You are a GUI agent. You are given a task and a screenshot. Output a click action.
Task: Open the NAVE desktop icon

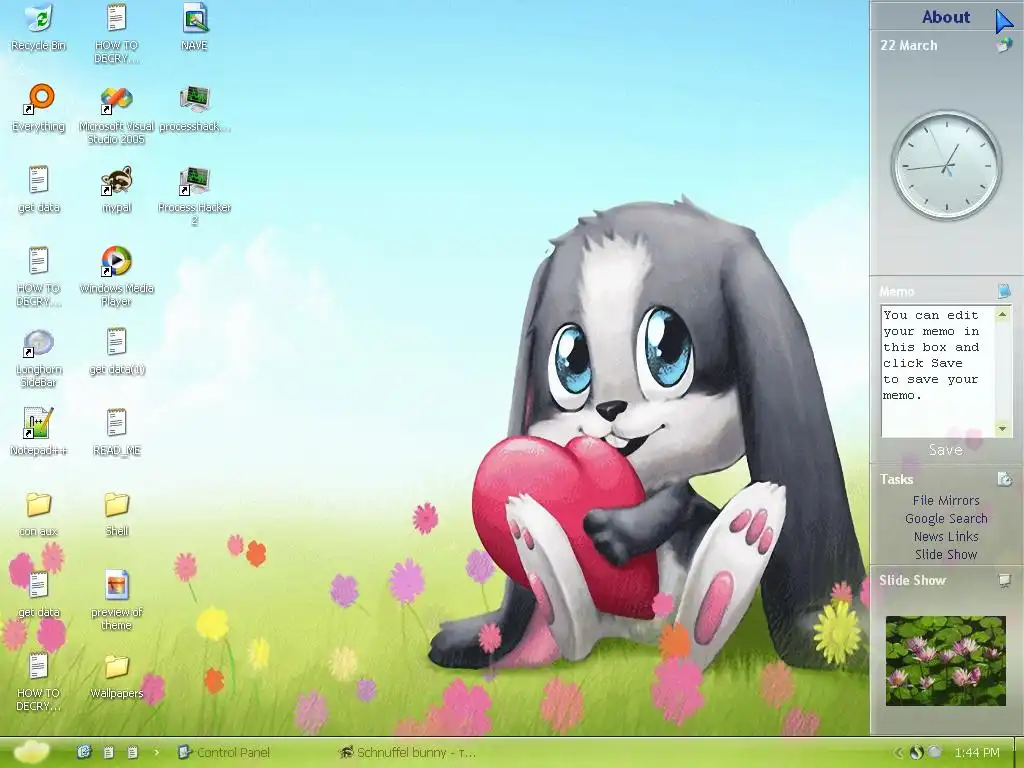coord(194,27)
